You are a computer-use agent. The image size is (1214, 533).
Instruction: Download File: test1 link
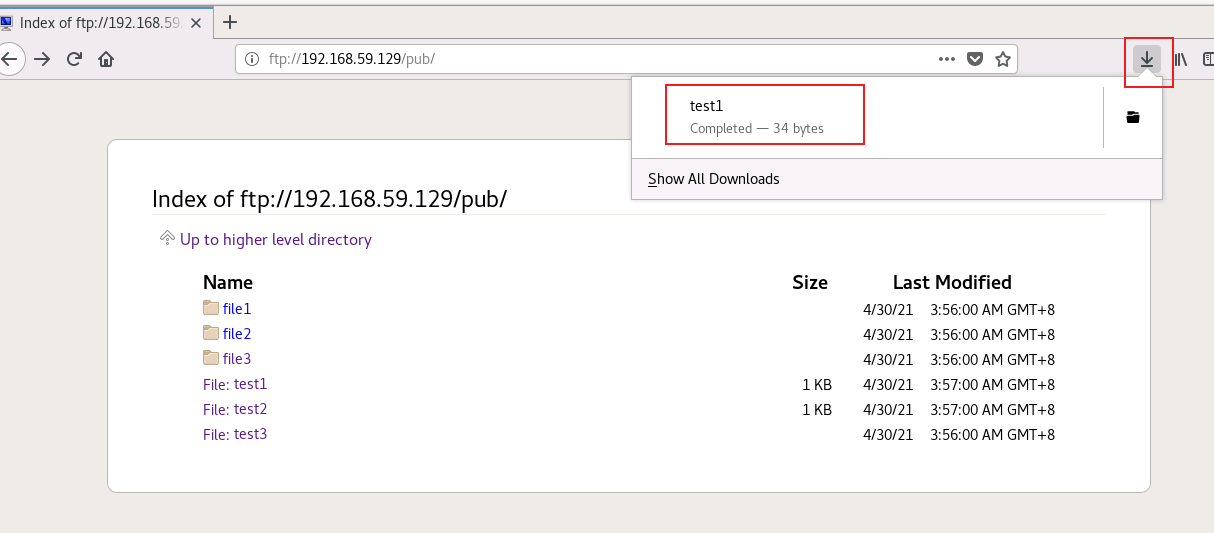pos(235,384)
